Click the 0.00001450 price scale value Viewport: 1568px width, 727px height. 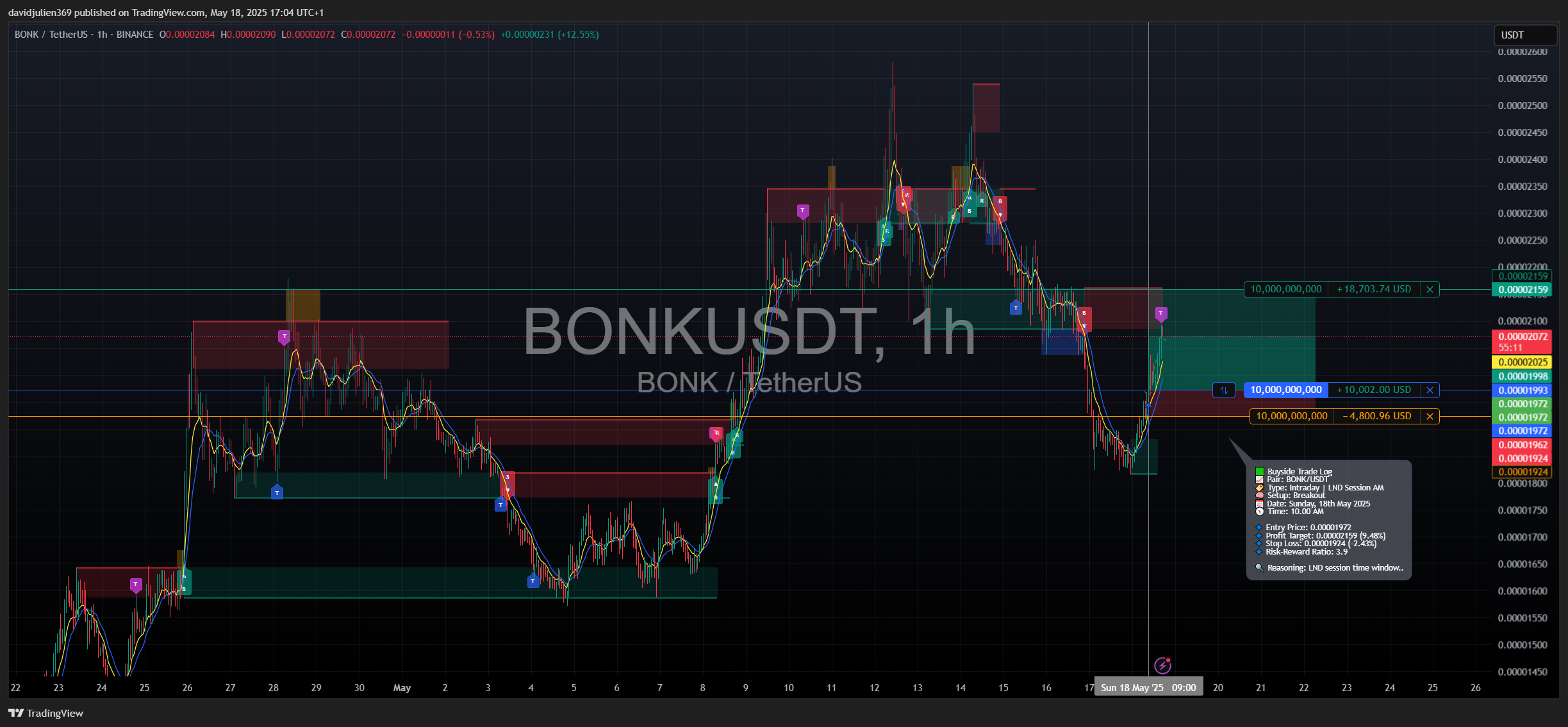coord(1523,672)
